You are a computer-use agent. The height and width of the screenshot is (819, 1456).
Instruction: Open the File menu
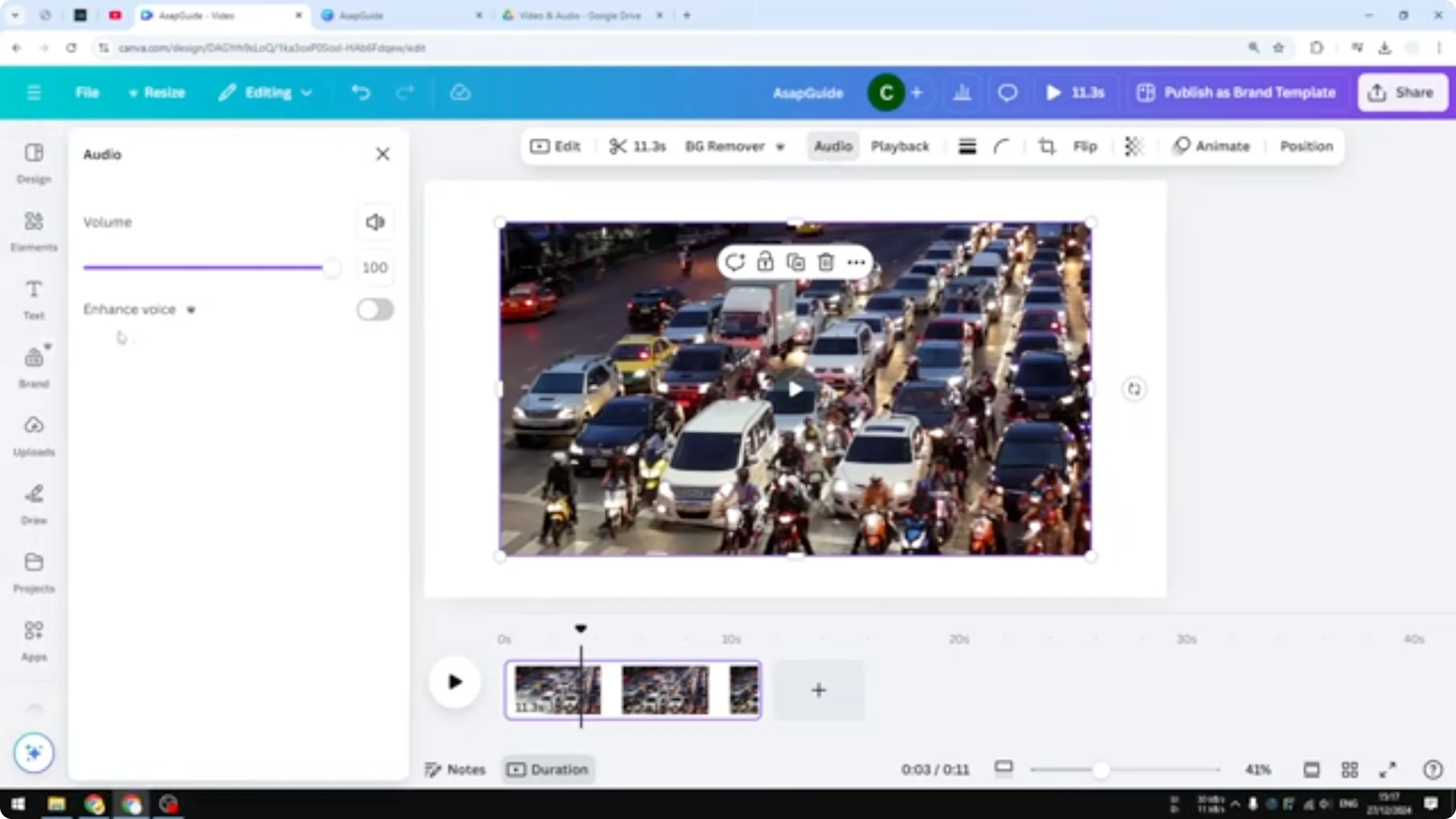point(87,92)
